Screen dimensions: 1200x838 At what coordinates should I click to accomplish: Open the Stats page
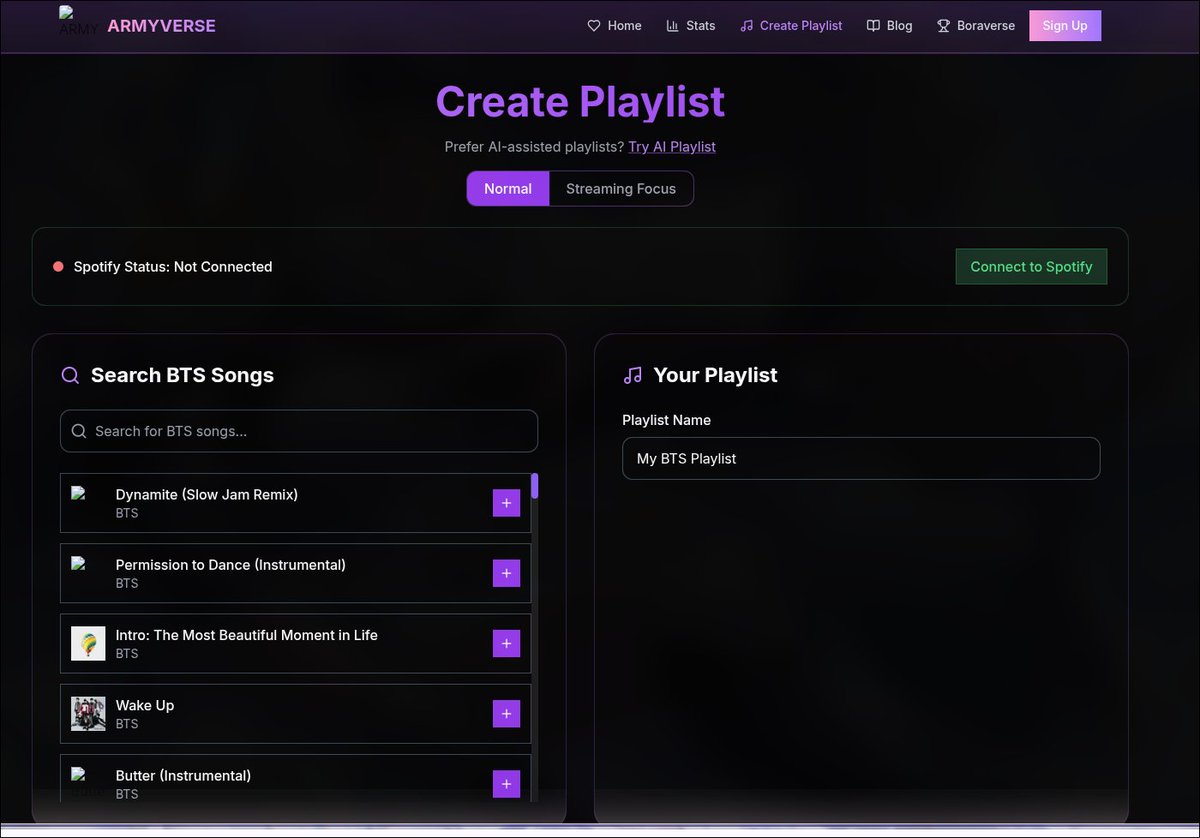[690, 26]
